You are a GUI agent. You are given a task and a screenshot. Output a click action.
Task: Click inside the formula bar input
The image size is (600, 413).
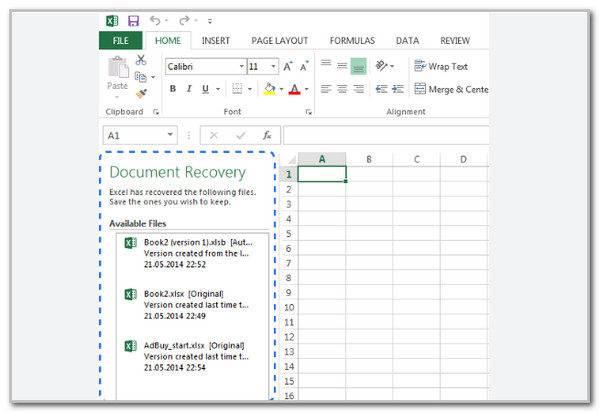point(386,135)
